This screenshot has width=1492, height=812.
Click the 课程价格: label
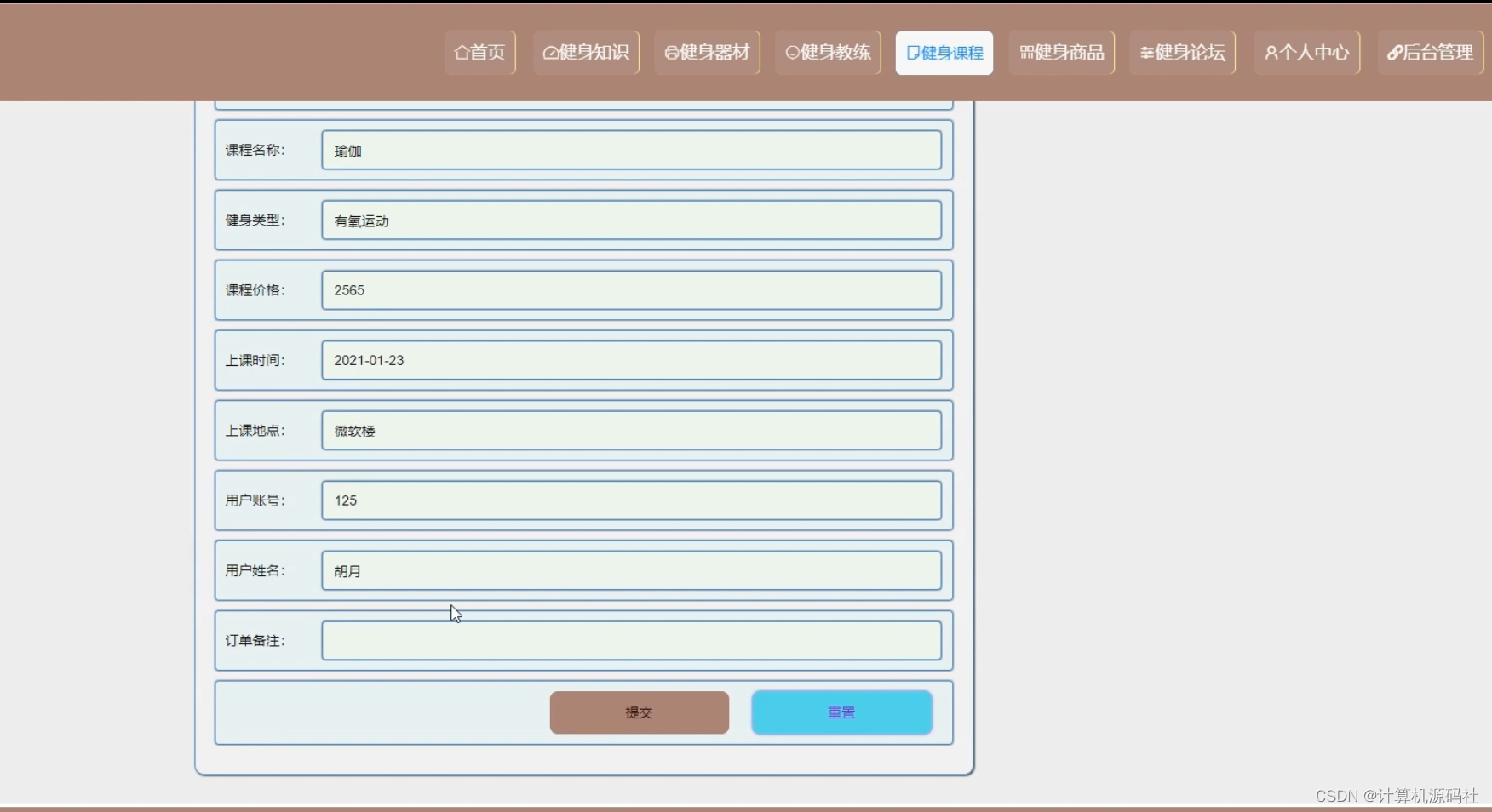(255, 290)
